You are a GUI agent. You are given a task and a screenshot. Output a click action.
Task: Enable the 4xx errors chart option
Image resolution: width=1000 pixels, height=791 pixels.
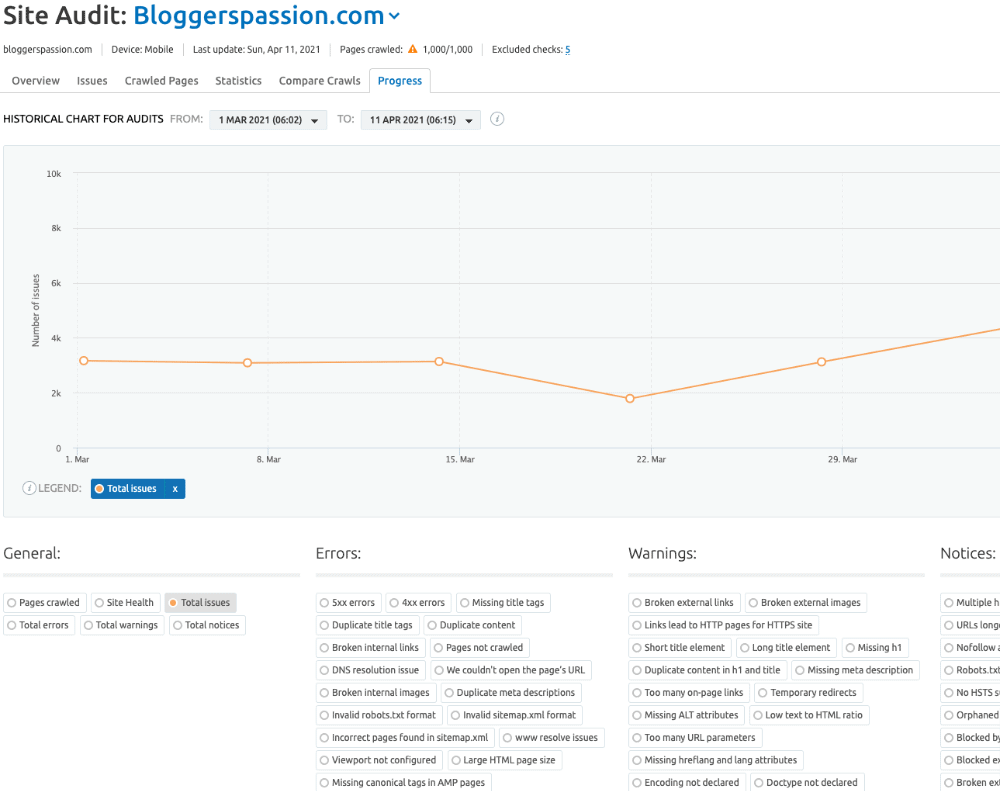(418, 603)
